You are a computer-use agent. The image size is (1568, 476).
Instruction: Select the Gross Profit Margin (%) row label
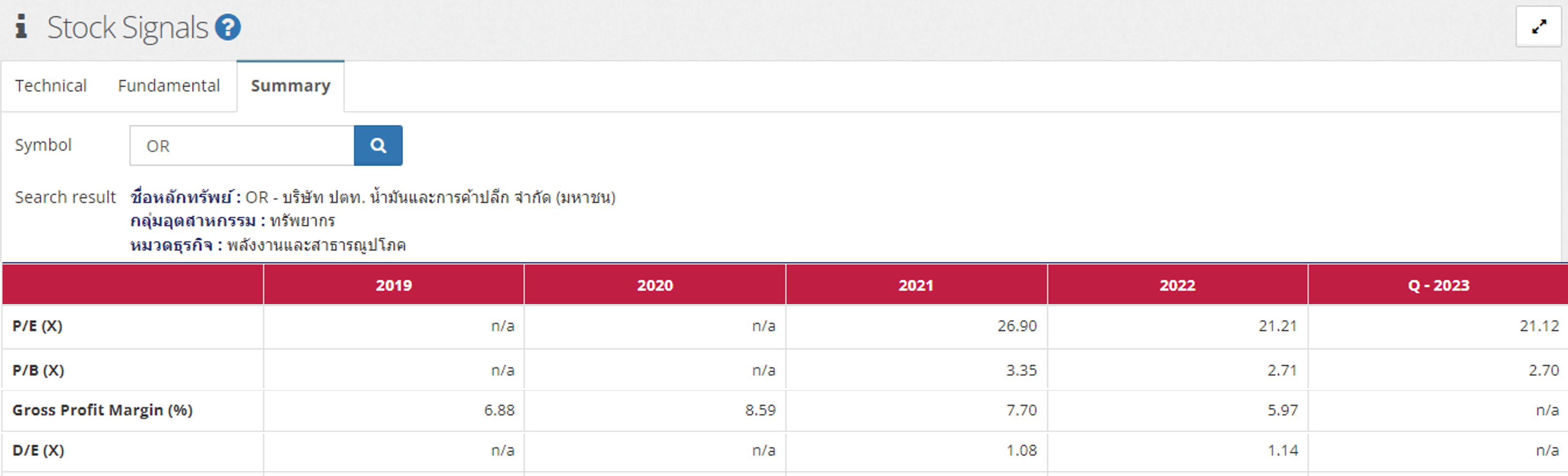tap(102, 410)
